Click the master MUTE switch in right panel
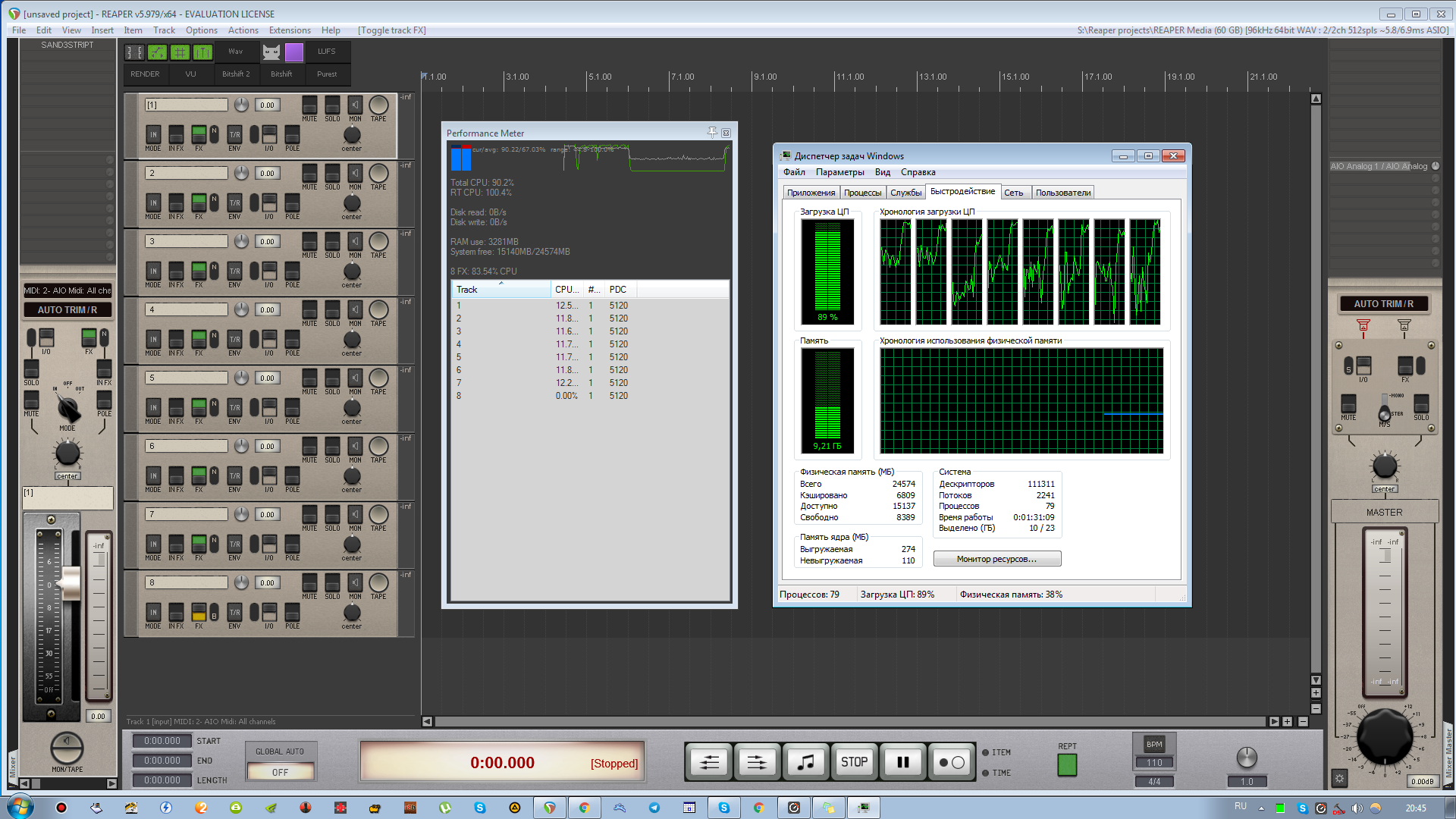Image resolution: width=1456 pixels, height=819 pixels. coord(1348,403)
